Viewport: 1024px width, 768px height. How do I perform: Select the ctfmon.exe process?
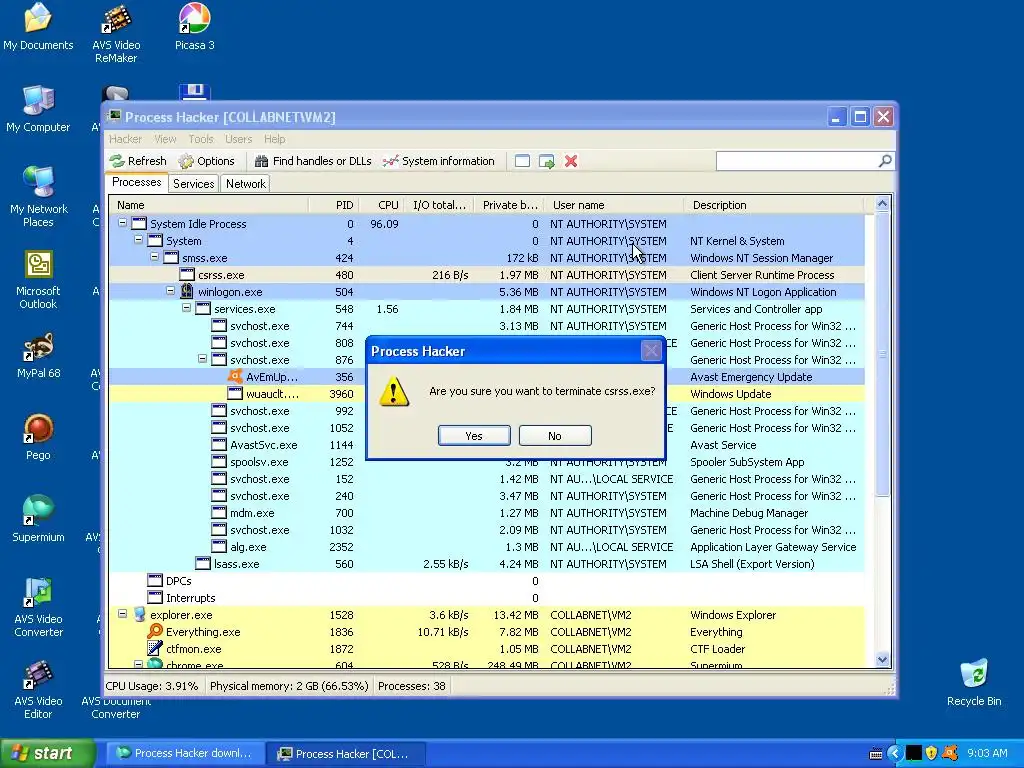[487, 648]
